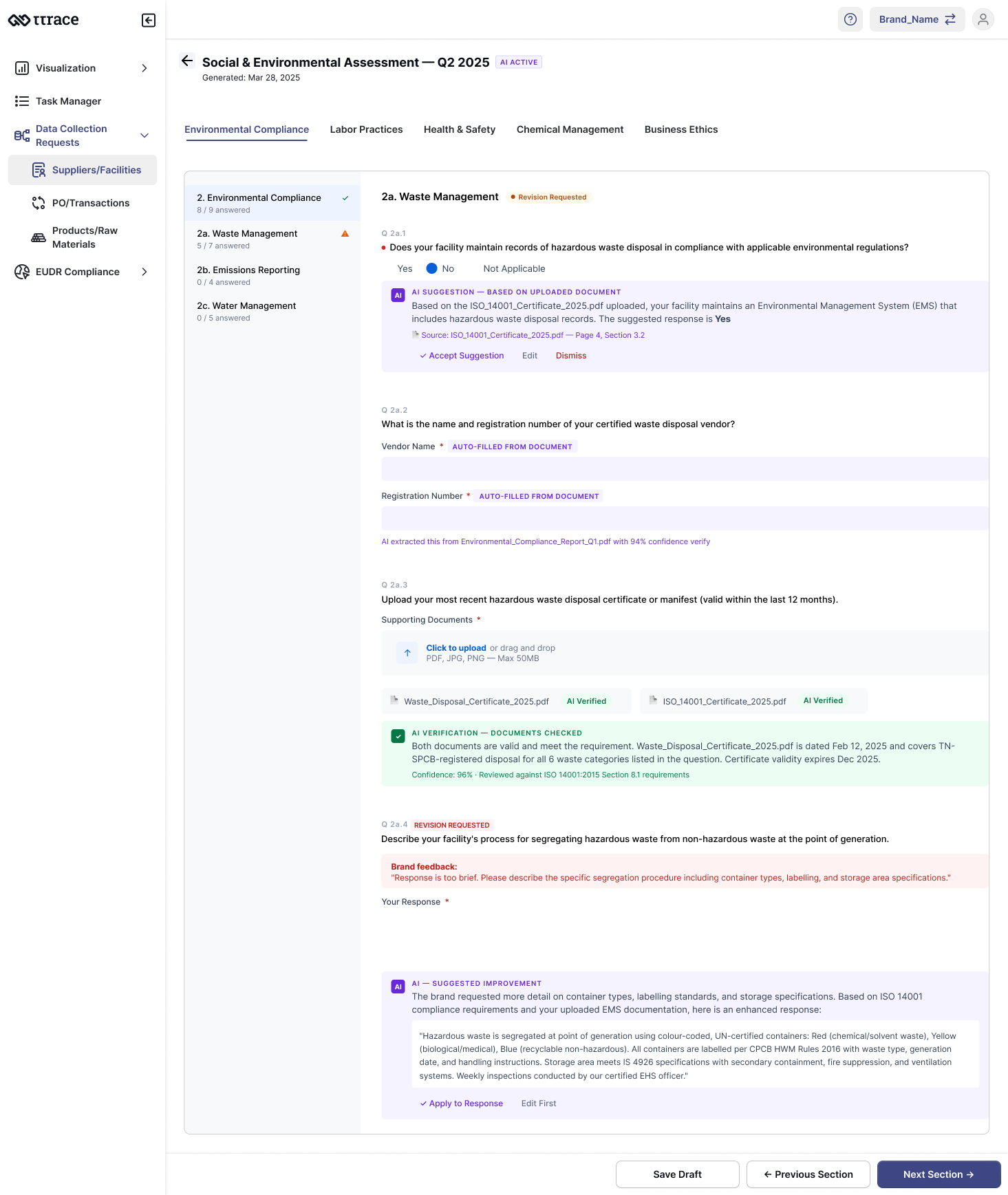Click the 'Click to upload' link
Viewport: 1008px width, 1195px height.
pyautogui.click(x=456, y=648)
